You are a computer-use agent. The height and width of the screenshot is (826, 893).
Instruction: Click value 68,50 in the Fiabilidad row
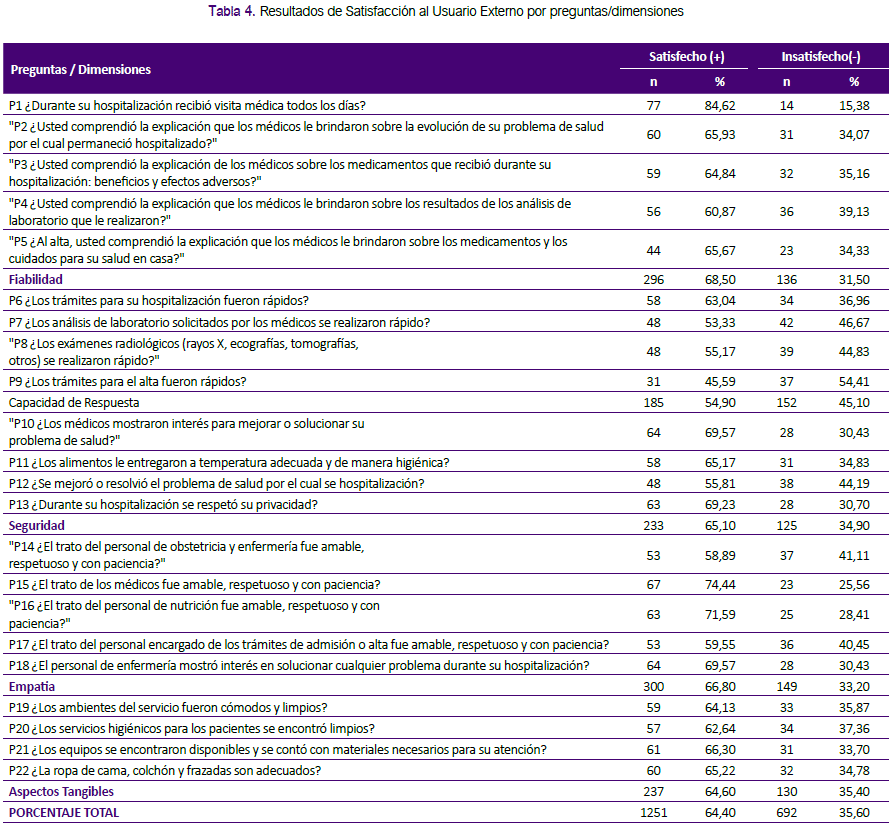(x=720, y=280)
